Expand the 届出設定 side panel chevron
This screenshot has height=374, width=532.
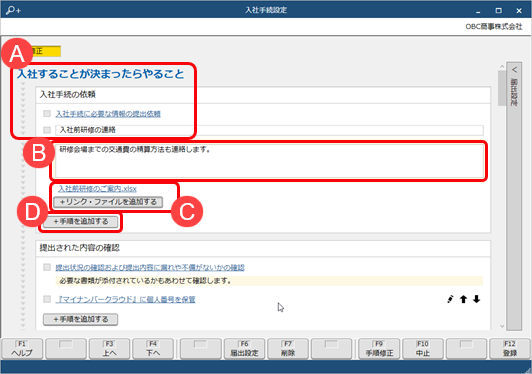point(514,70)
